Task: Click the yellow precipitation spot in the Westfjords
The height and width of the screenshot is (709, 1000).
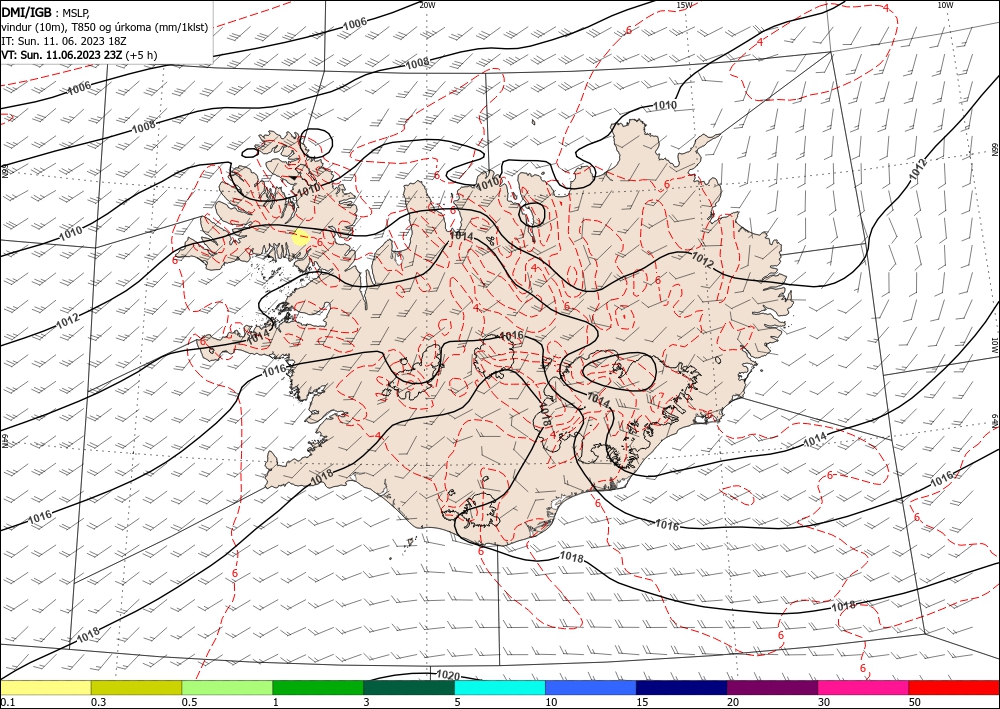Action: [x=300, y=238]
